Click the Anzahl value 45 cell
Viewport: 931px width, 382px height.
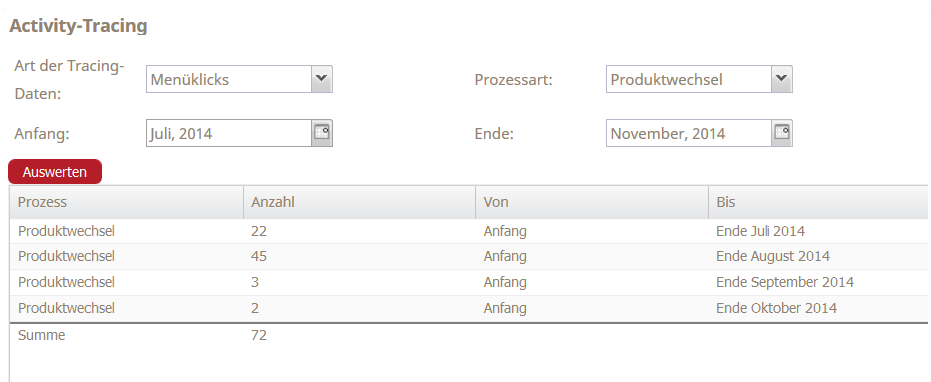click(359, 257)
